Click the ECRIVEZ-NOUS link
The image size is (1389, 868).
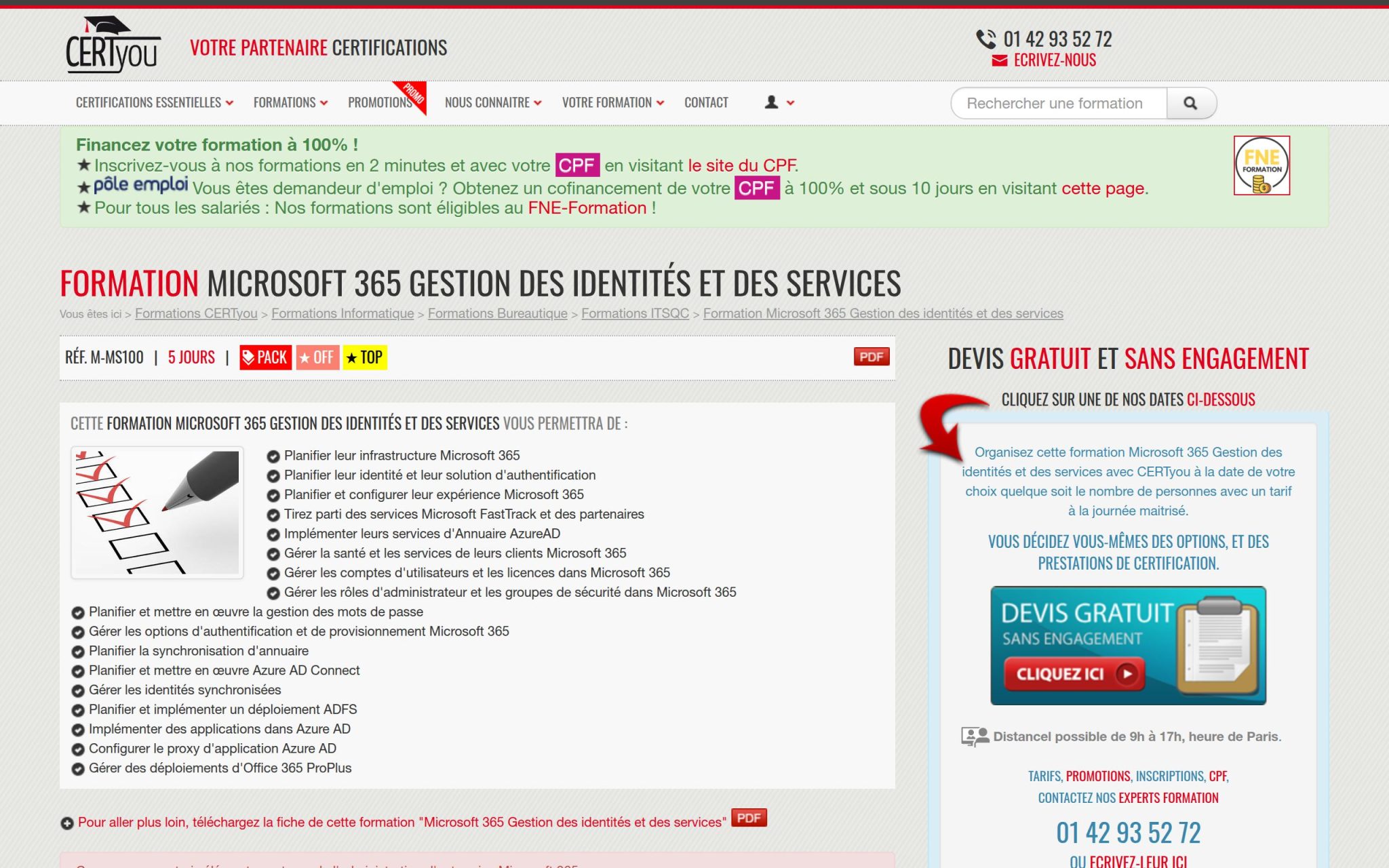tap(1055, 60)
